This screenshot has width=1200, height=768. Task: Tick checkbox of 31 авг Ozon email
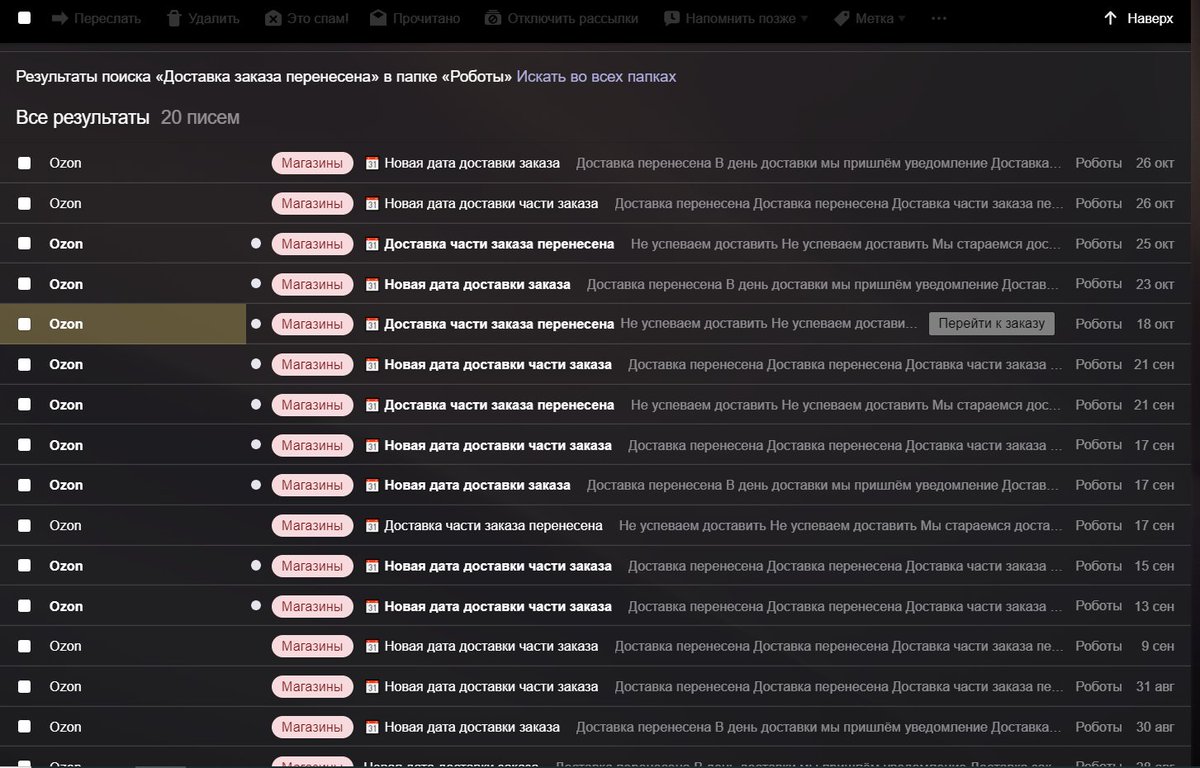24,686
